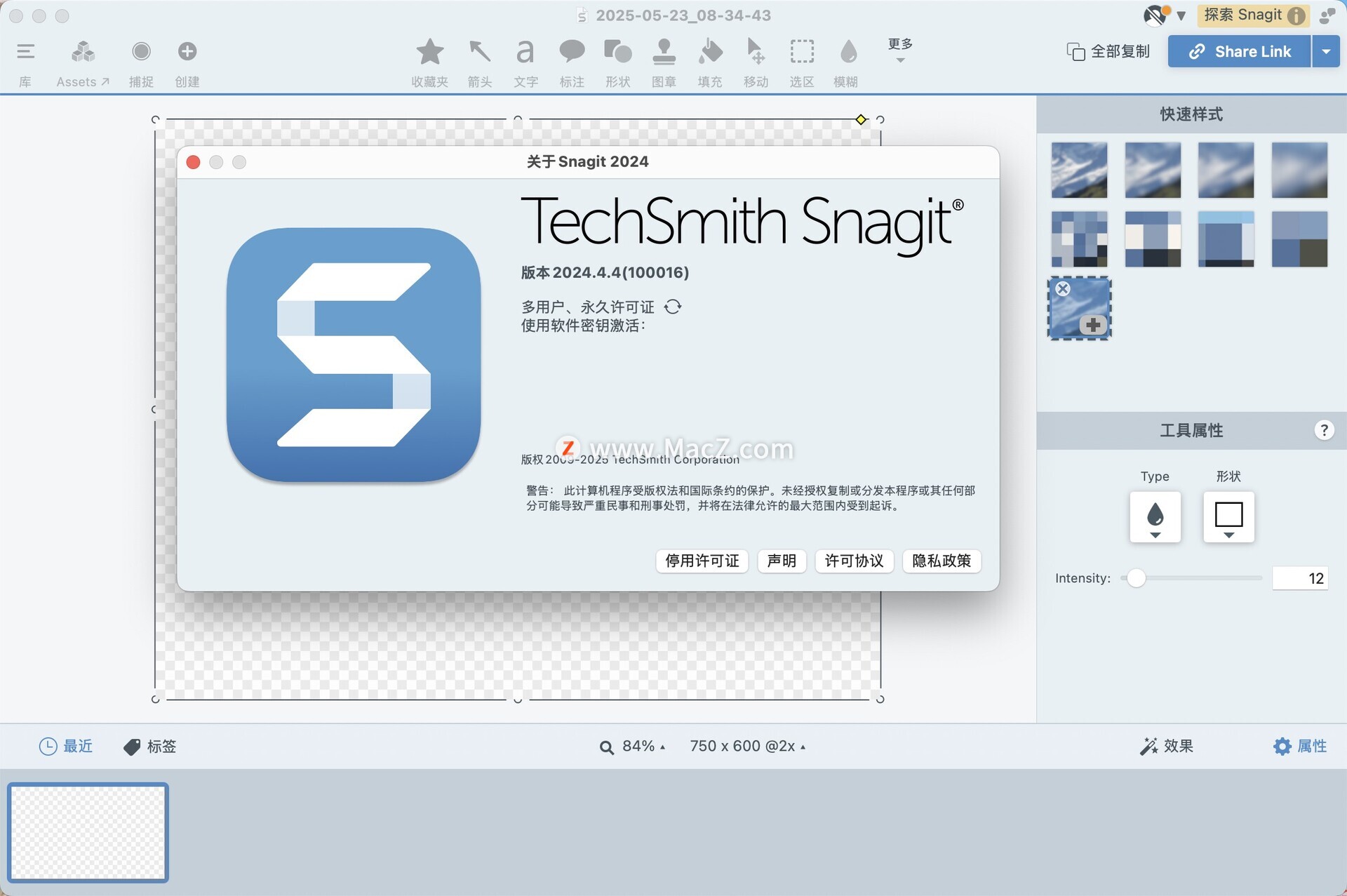Add current style with plus icon
The width and height of the screenshot is (1347, 896).
click(1093, 325)
